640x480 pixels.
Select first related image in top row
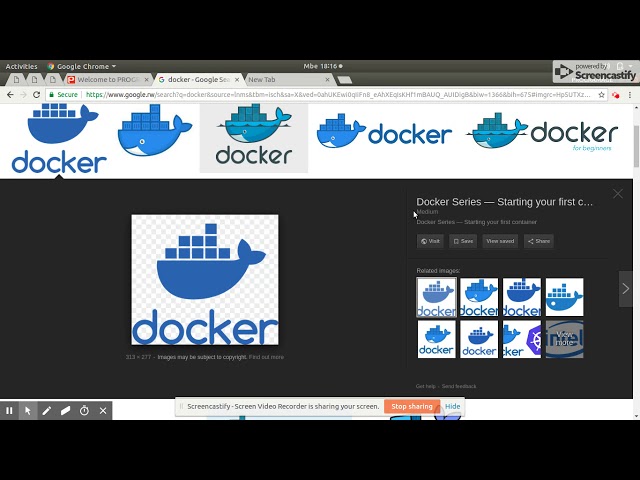click(436, 297)
